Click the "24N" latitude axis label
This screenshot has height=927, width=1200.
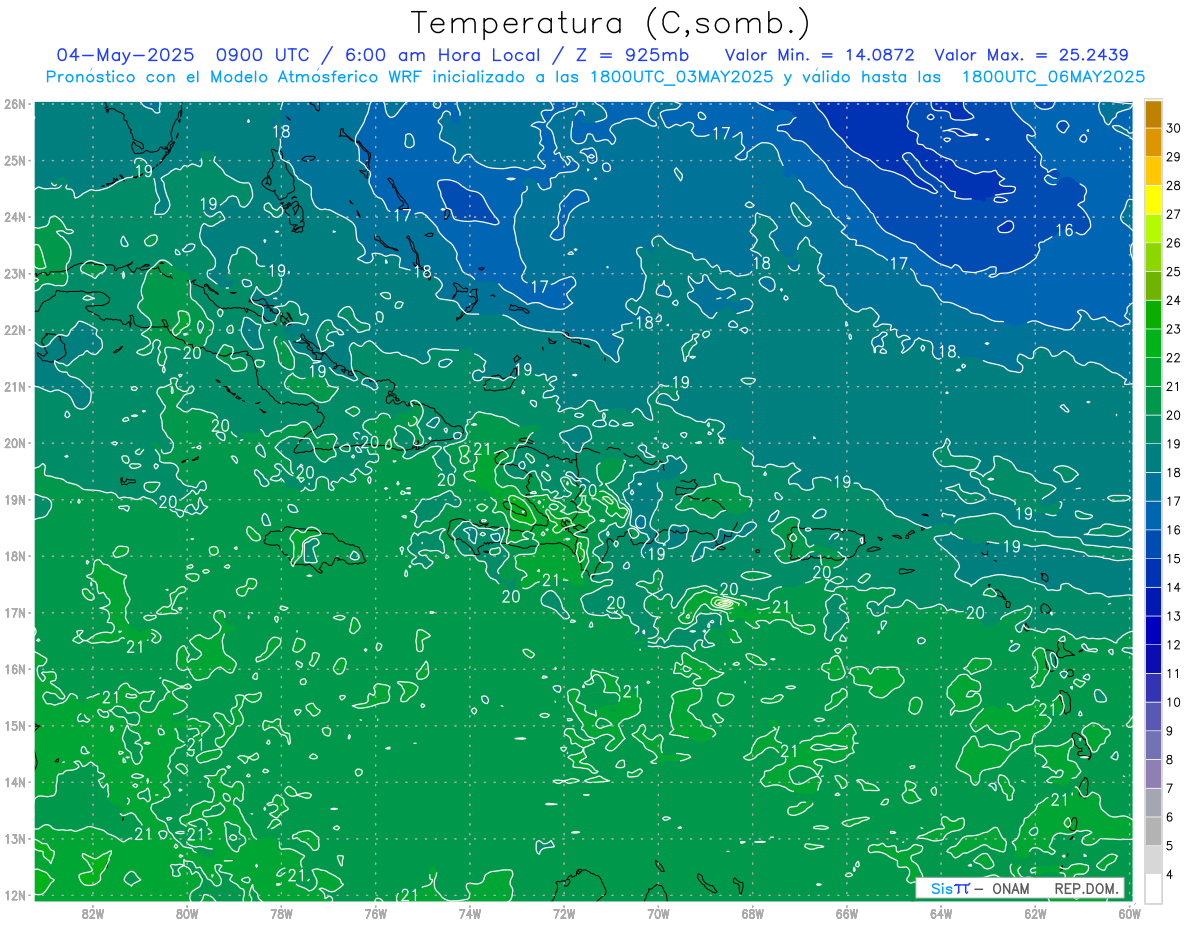pyautogui.click(x=15, y=217)
